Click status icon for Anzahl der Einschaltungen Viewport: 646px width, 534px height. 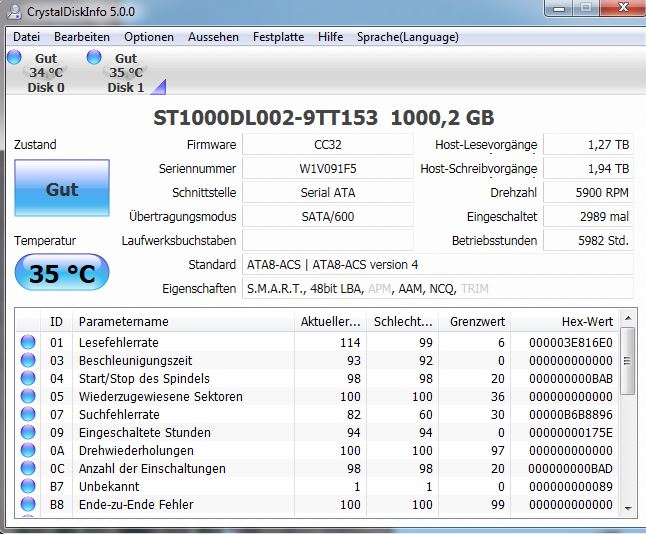tap(28, 468)
